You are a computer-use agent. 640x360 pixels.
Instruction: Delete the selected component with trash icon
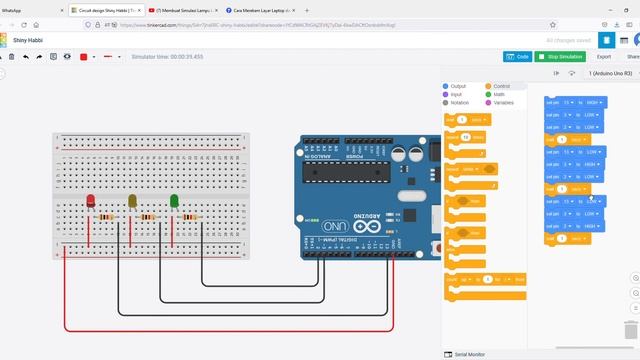click(11, 57)
